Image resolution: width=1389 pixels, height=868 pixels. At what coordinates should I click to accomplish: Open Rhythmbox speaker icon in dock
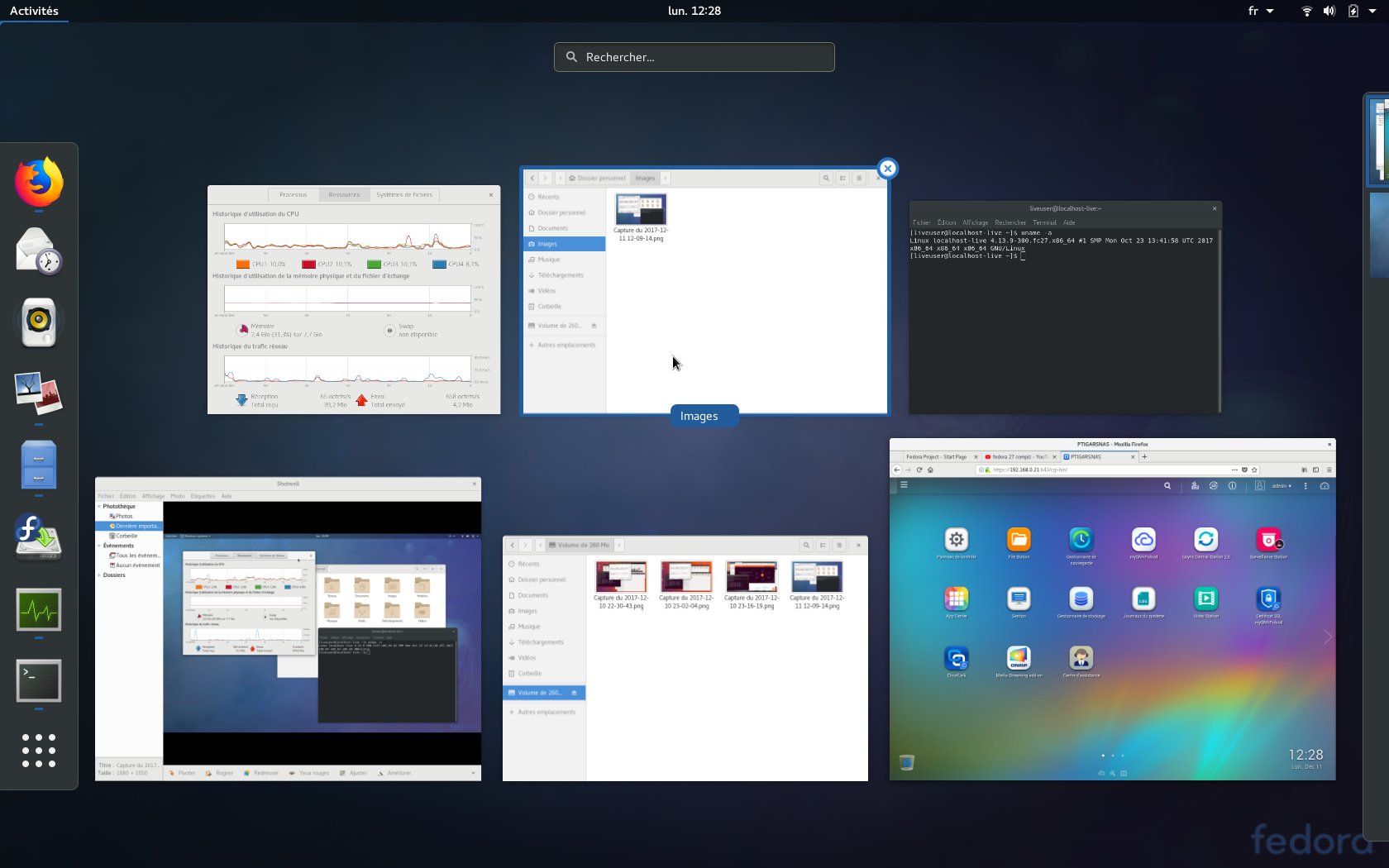pyautogui.click(x=39, y=322)
